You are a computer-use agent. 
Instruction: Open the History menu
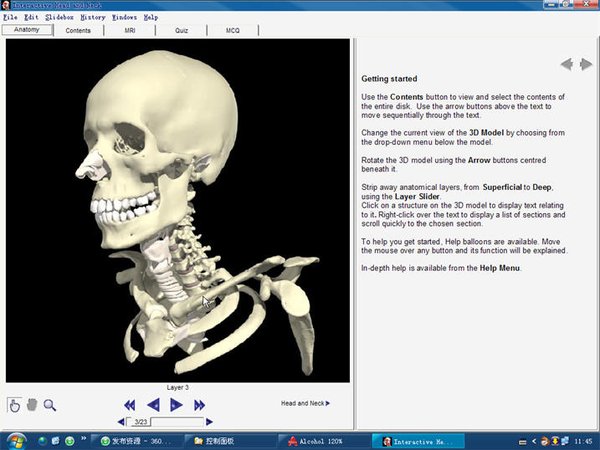(92, 17)
